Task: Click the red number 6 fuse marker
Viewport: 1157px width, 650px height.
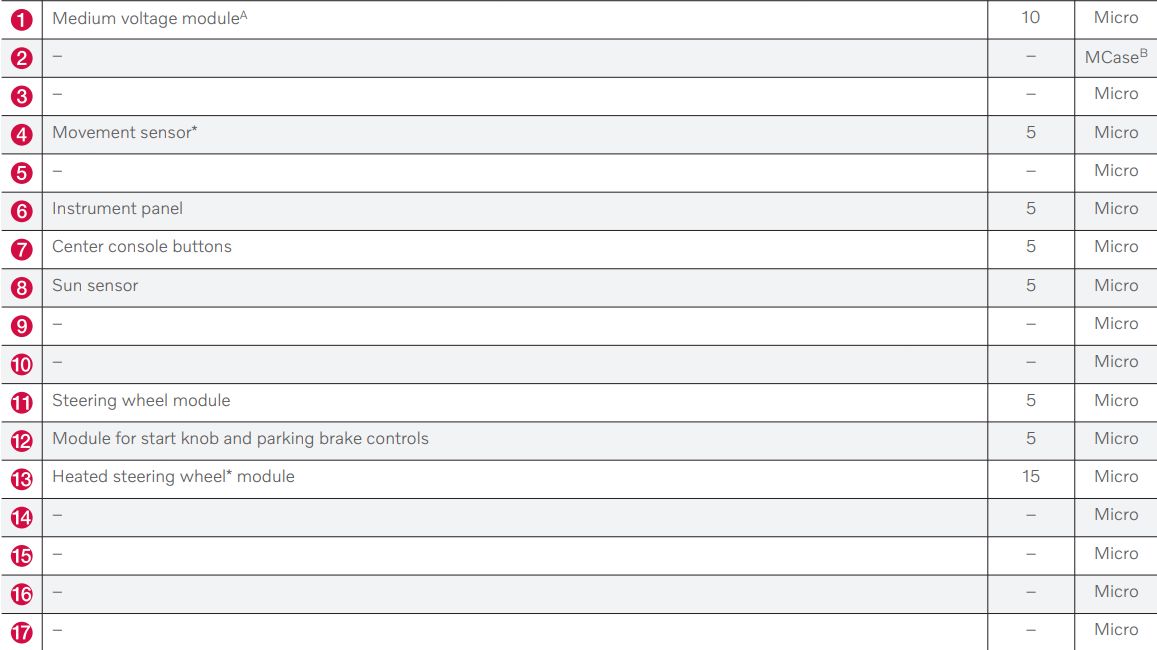Action: coord(21,211)
